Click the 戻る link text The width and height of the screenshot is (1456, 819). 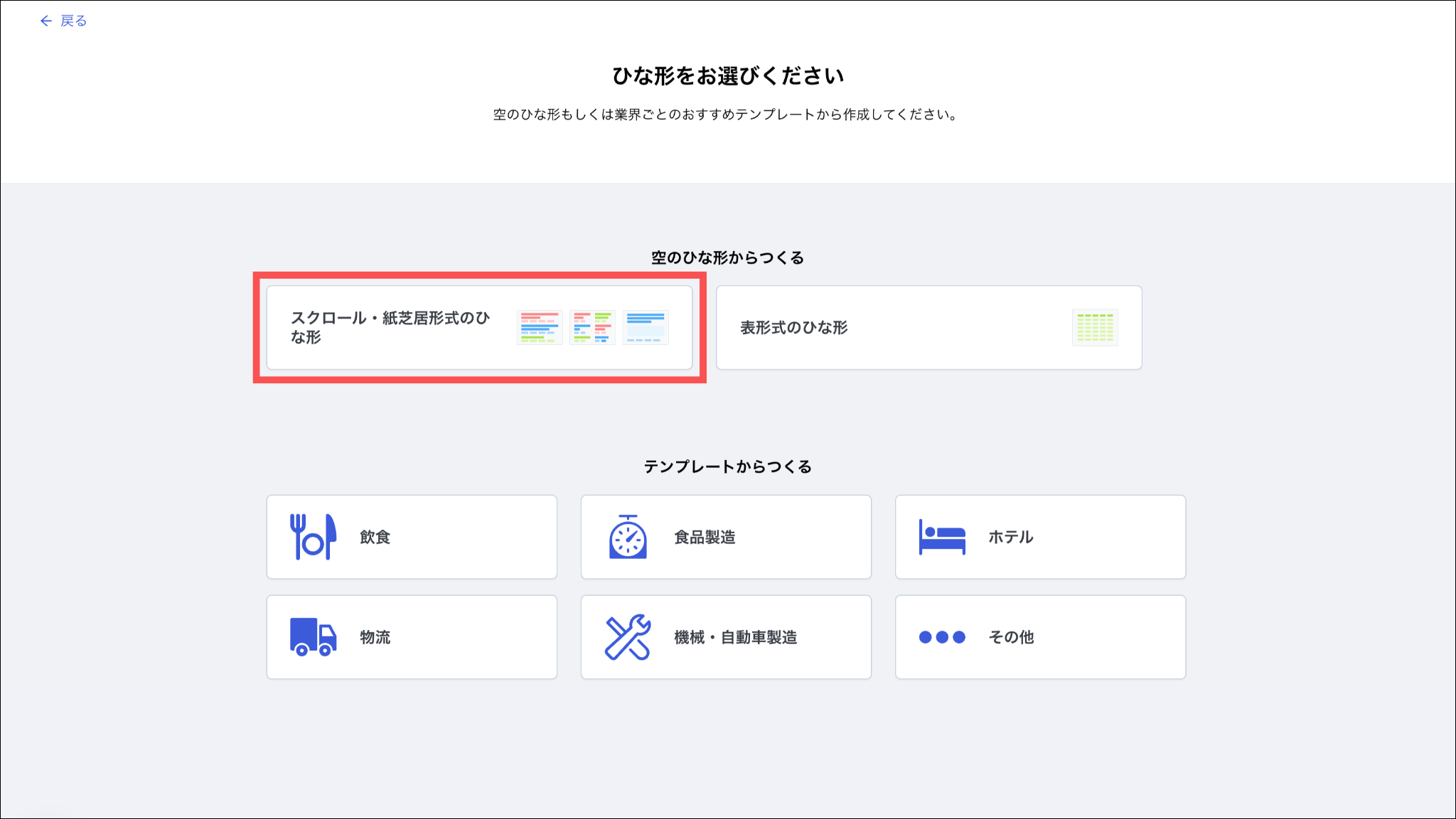coord(73,21)
